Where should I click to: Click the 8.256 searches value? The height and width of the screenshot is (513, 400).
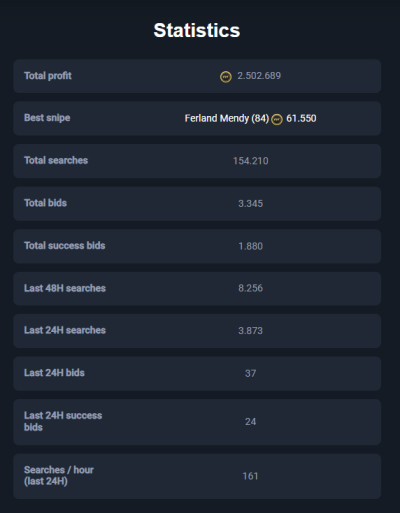(251, 288)
